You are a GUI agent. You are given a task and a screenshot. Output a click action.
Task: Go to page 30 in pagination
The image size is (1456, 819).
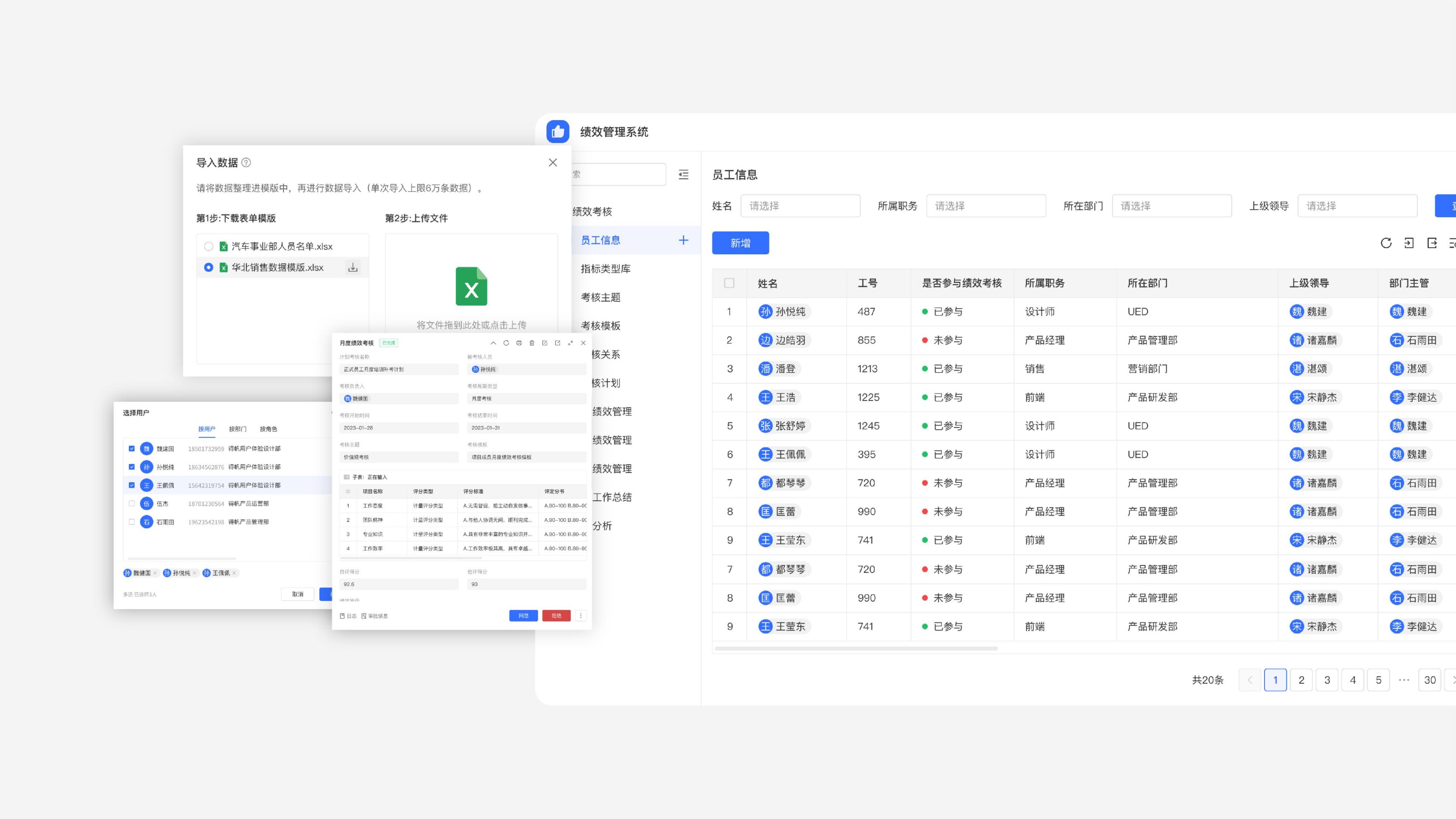[x=1429, y=680]
